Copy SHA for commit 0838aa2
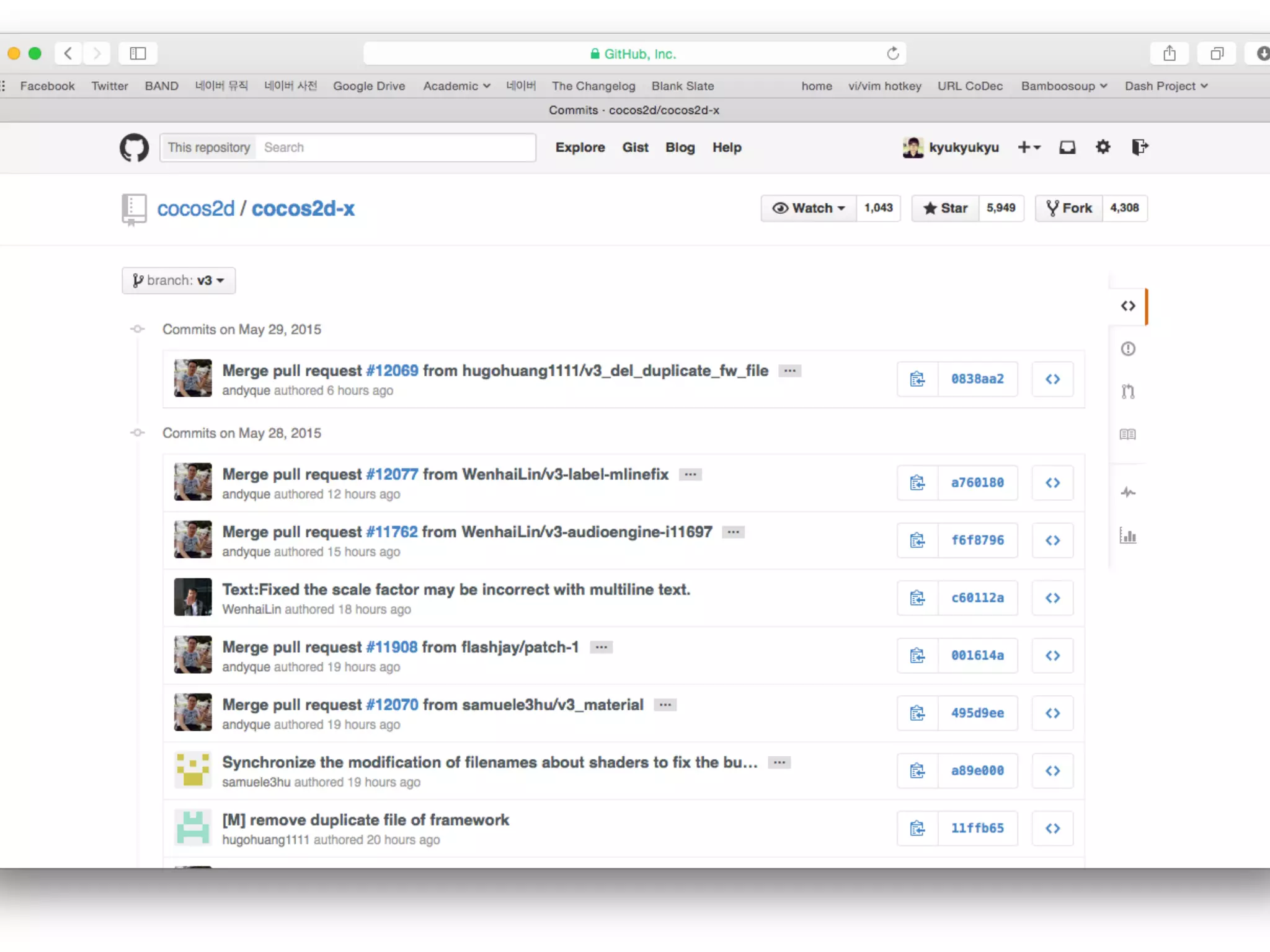This screenshot has height=952, width=1270. 917,379
